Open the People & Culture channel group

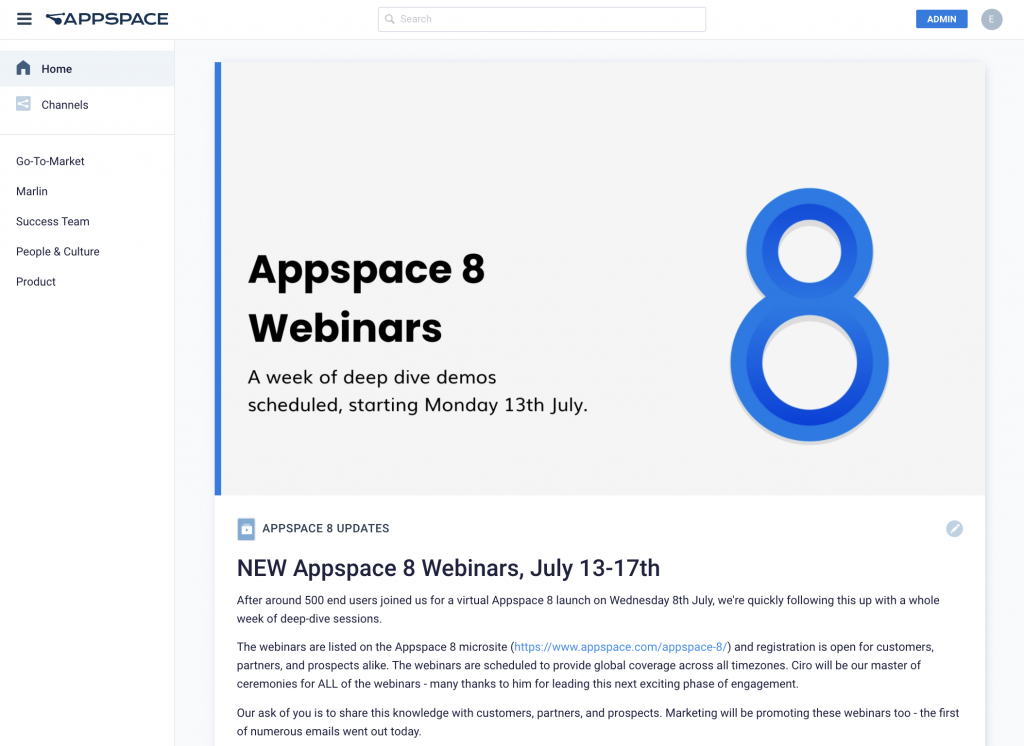(x=58, y=251)
